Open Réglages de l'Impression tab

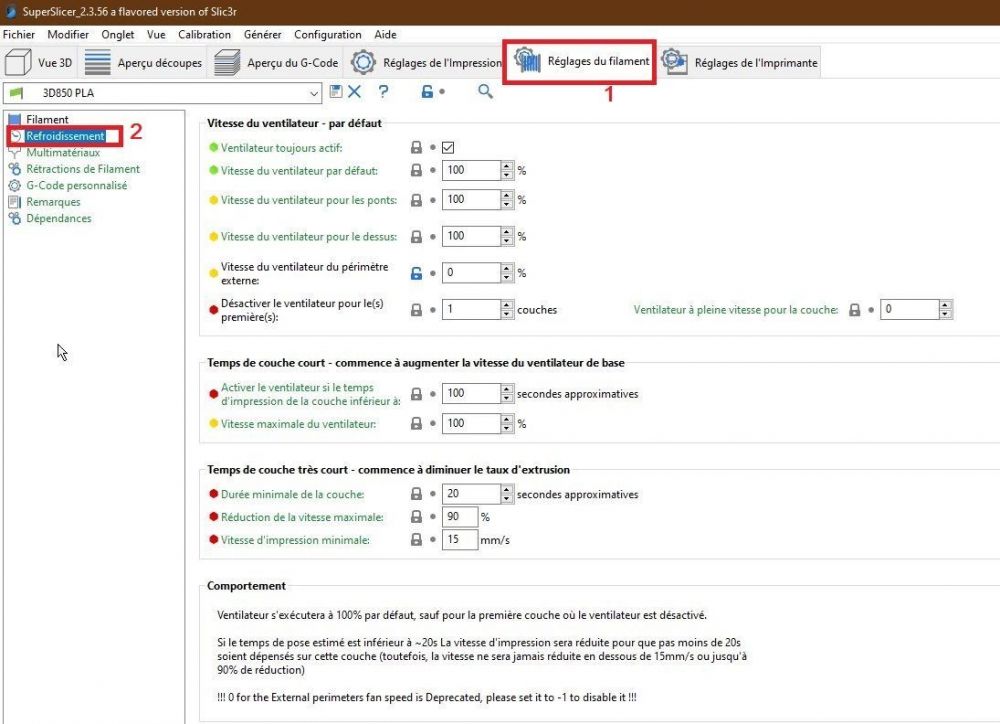[x=426, y=63]
